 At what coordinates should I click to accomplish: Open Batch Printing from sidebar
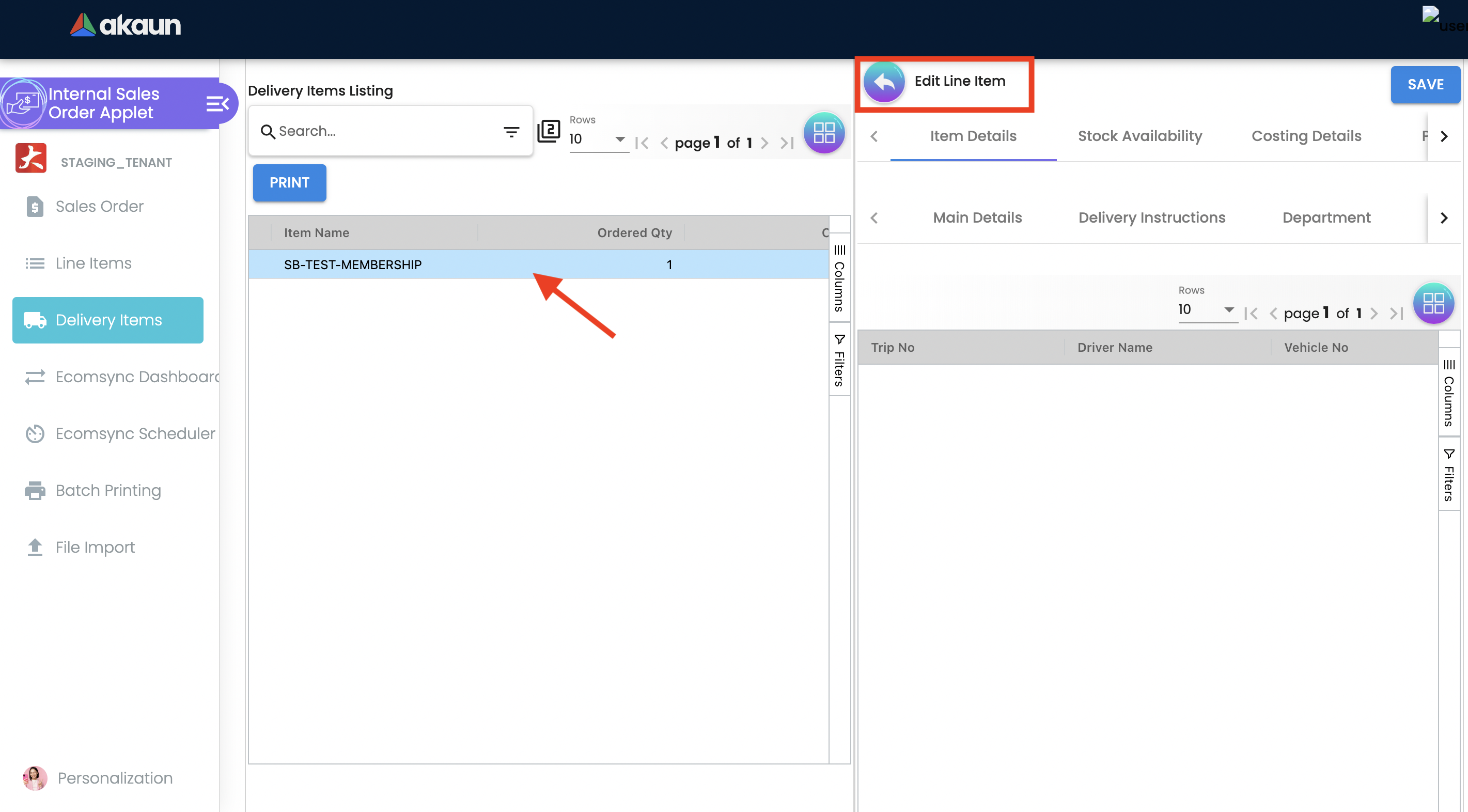(108, 490)
